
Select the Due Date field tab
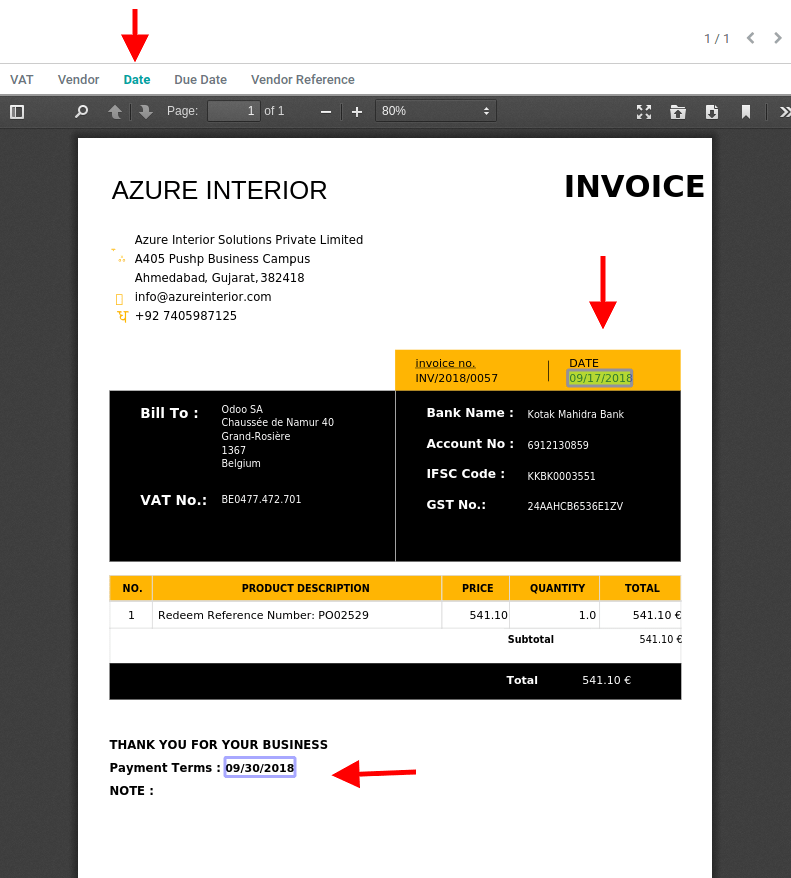tap(200, 80)
